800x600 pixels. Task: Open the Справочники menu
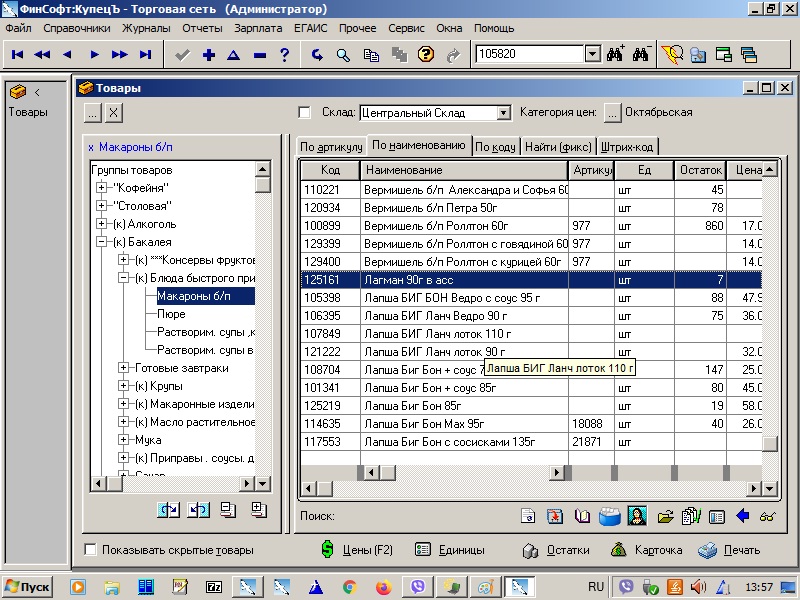pyautogui.click(x=77, y=28)
